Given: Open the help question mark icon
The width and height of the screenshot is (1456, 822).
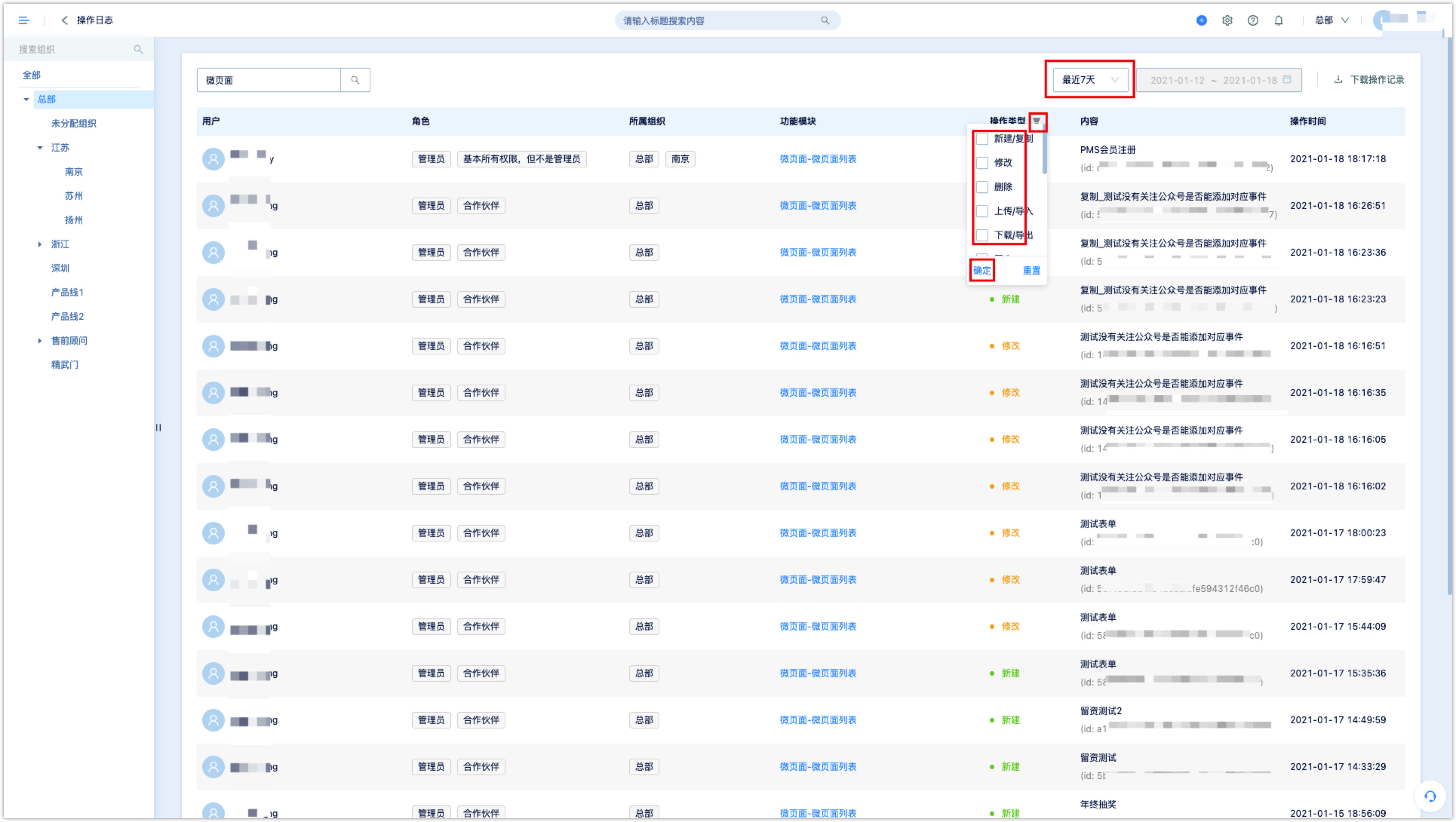Looking at the screenshot, I should [1253, 20].
